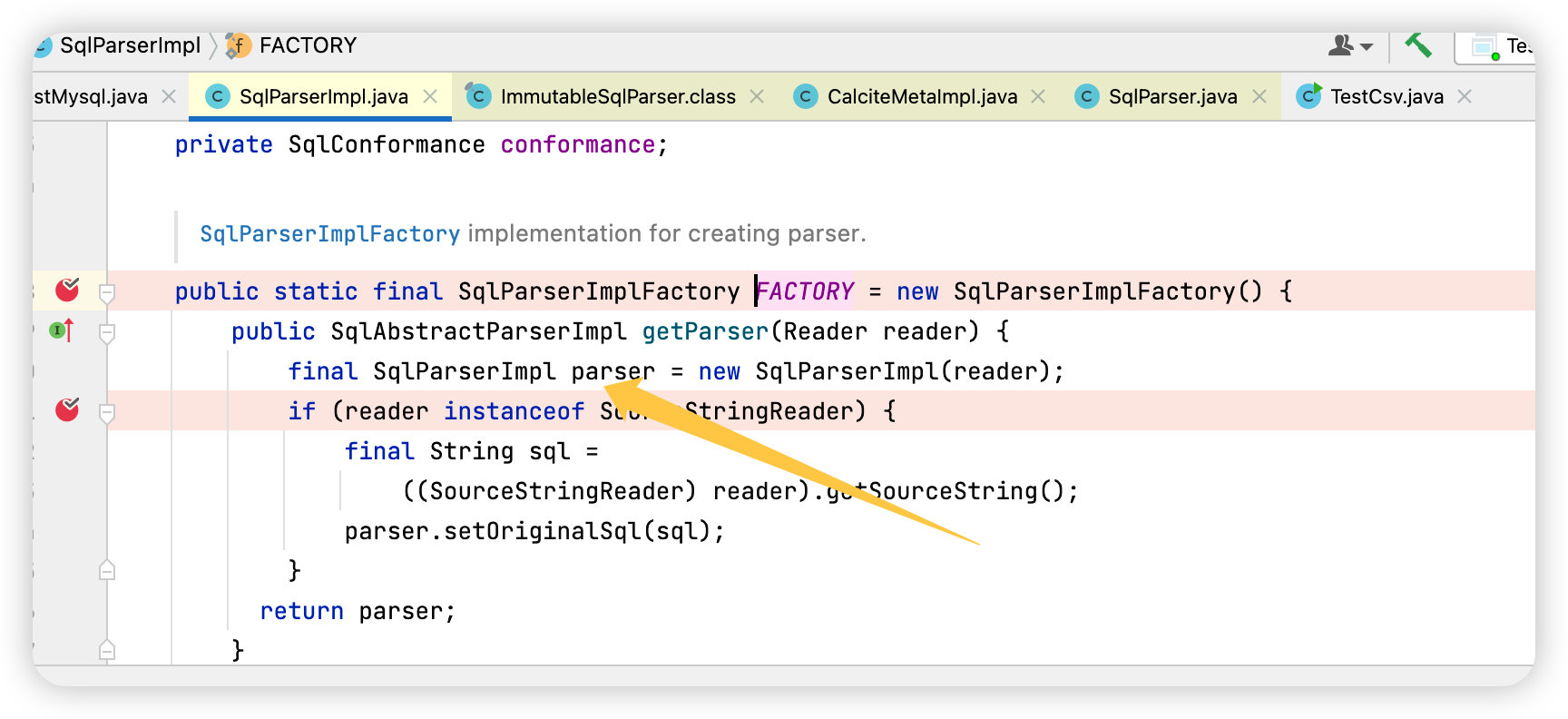This screenshot has width=1568, height=719.
Task: Click the 'SqlAbstractParserImpl' return type
Action: [478, 331]
